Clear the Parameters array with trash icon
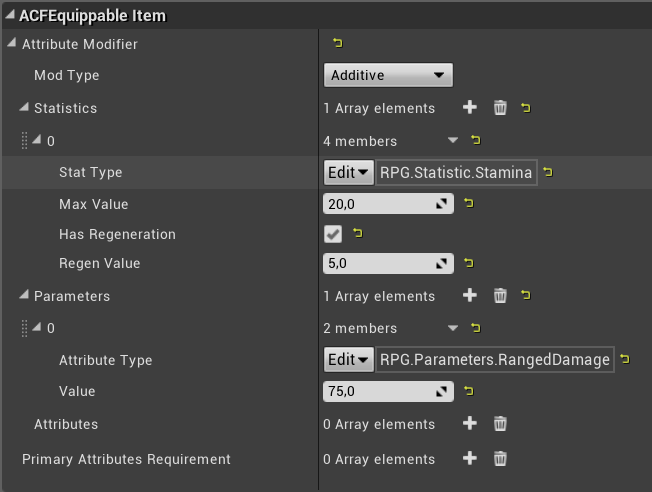This screenshot has width=652, height=492. [500, 296]
